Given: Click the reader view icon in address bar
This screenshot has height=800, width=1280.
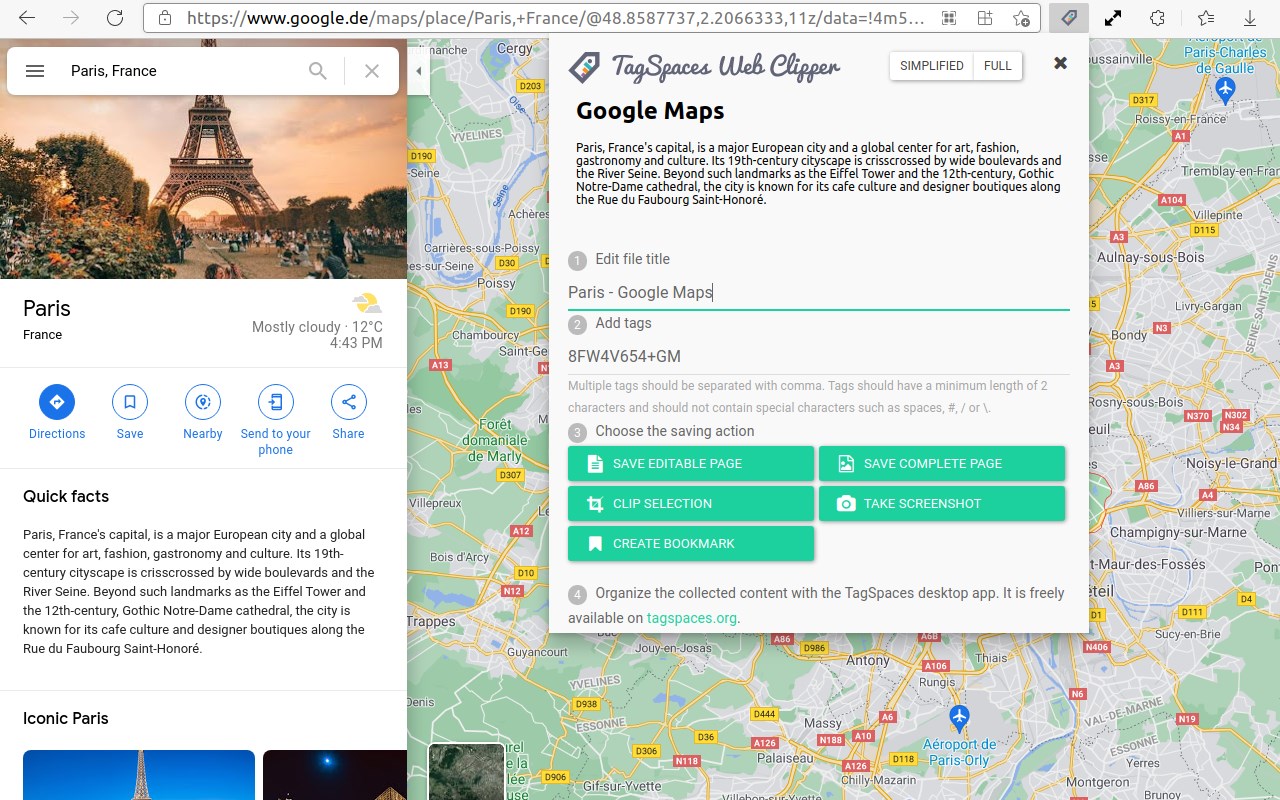Looking at the screenshot, I should click(x=985, y=18).
